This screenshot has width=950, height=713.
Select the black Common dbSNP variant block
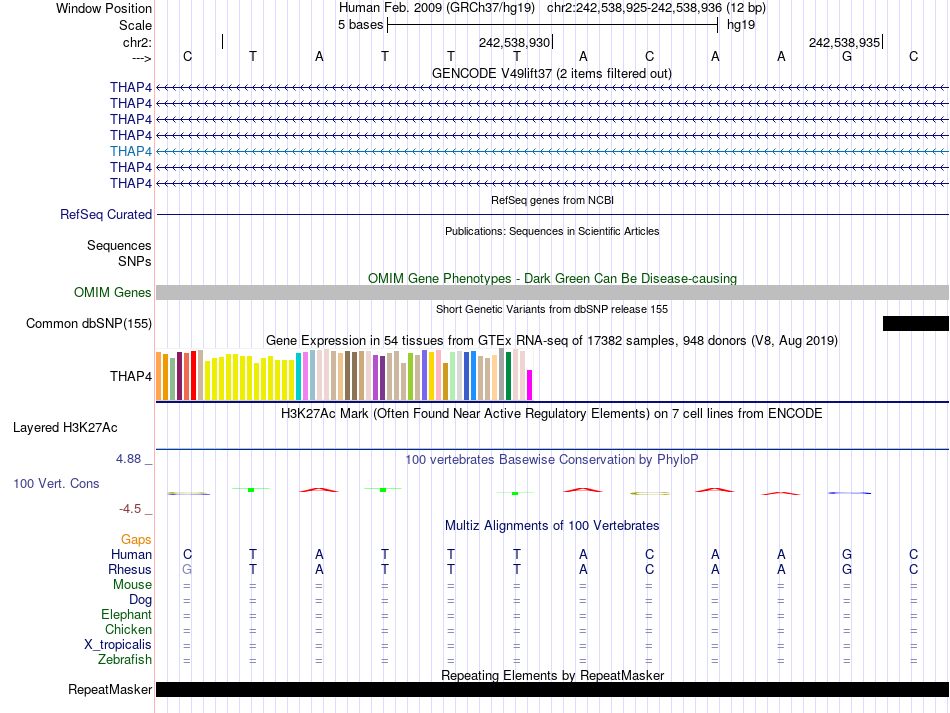point(915,323)
